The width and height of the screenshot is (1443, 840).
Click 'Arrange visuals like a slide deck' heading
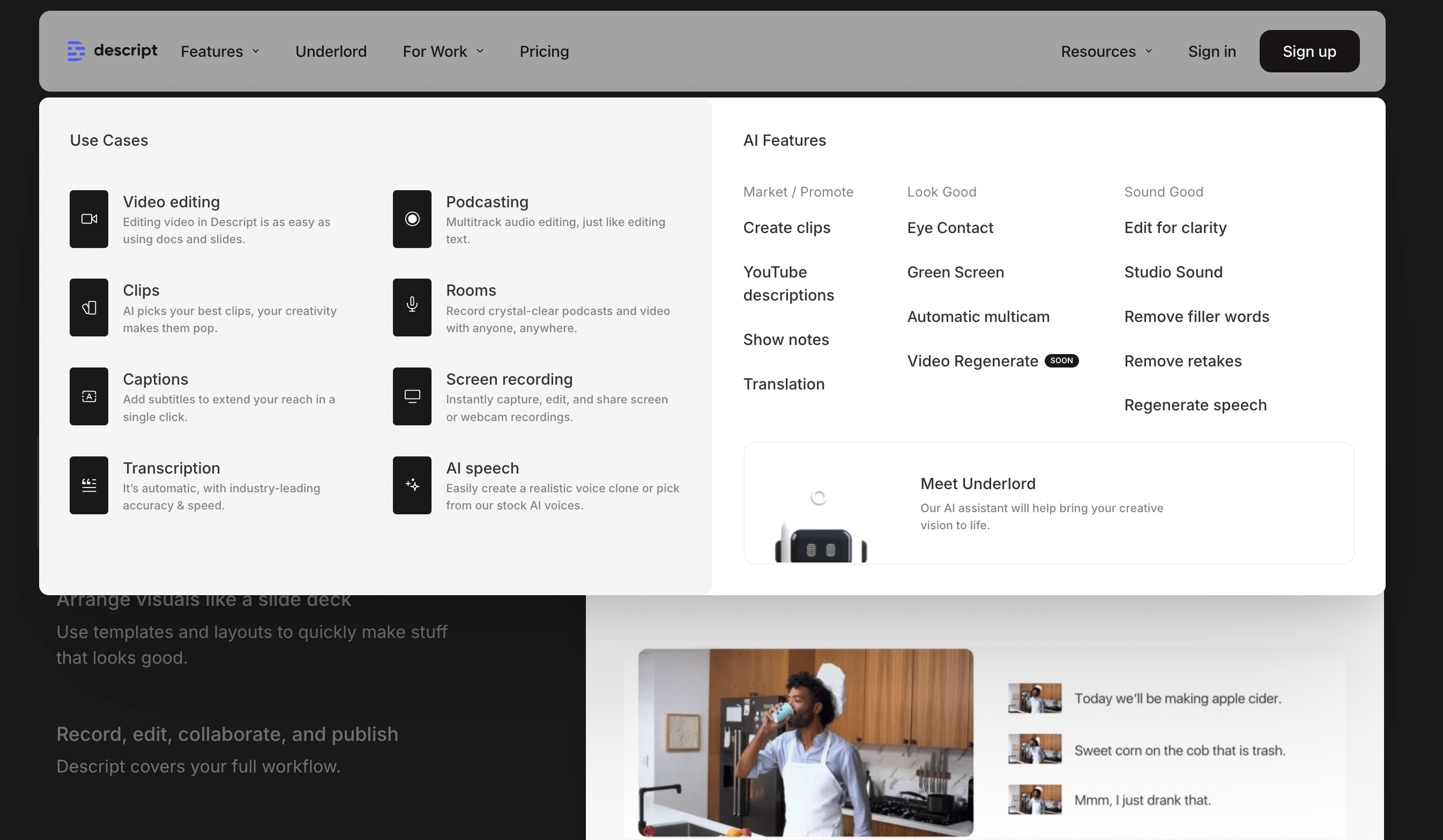click(203, 601)
